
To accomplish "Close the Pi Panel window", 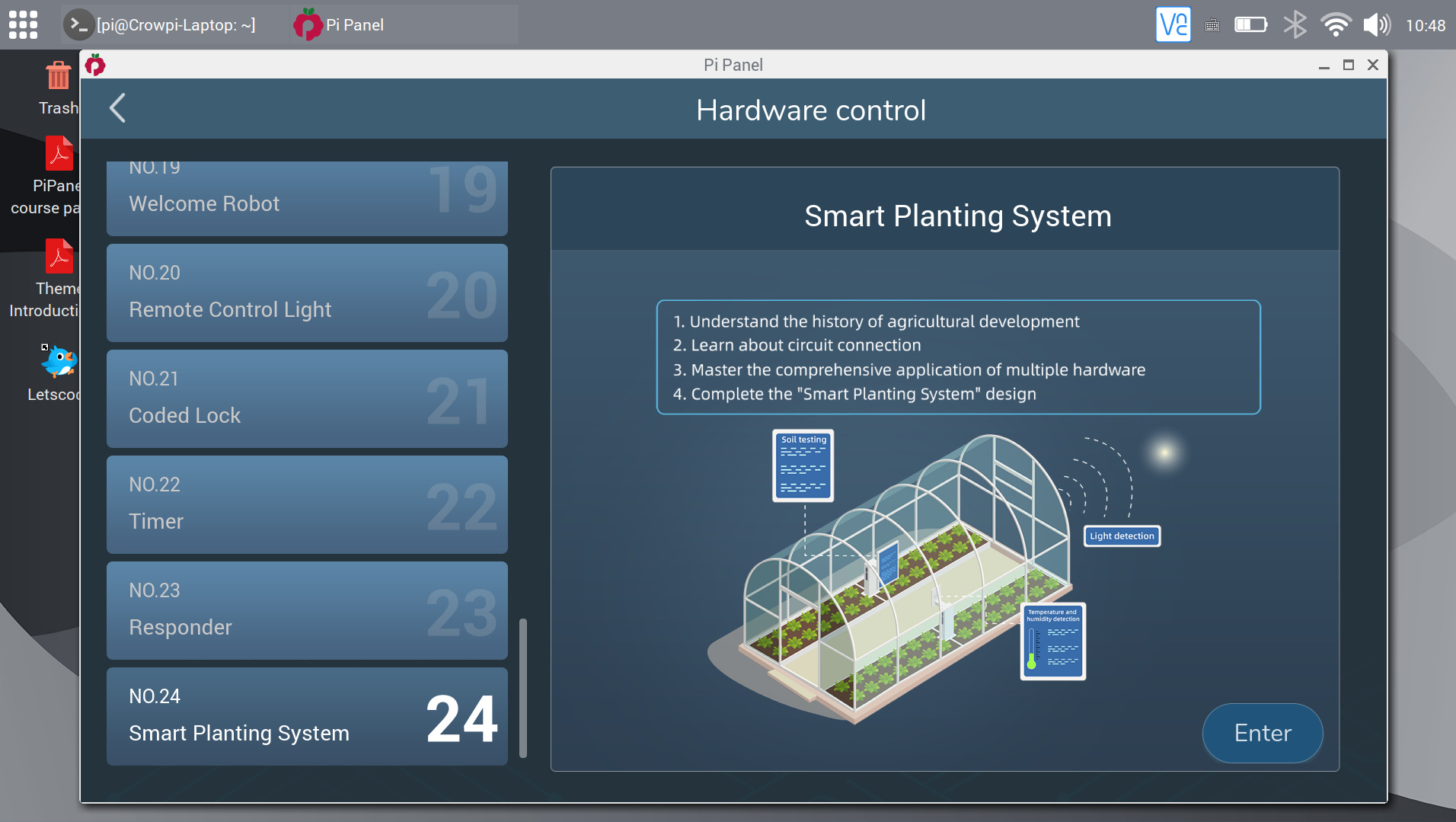I will [1373, 66].
